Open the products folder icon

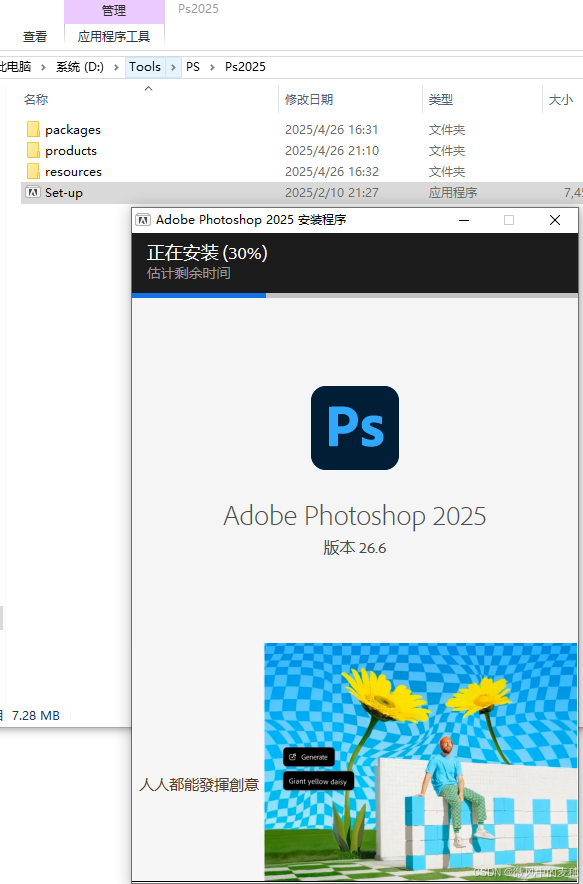pyautogui.click(x=33, y=150)
